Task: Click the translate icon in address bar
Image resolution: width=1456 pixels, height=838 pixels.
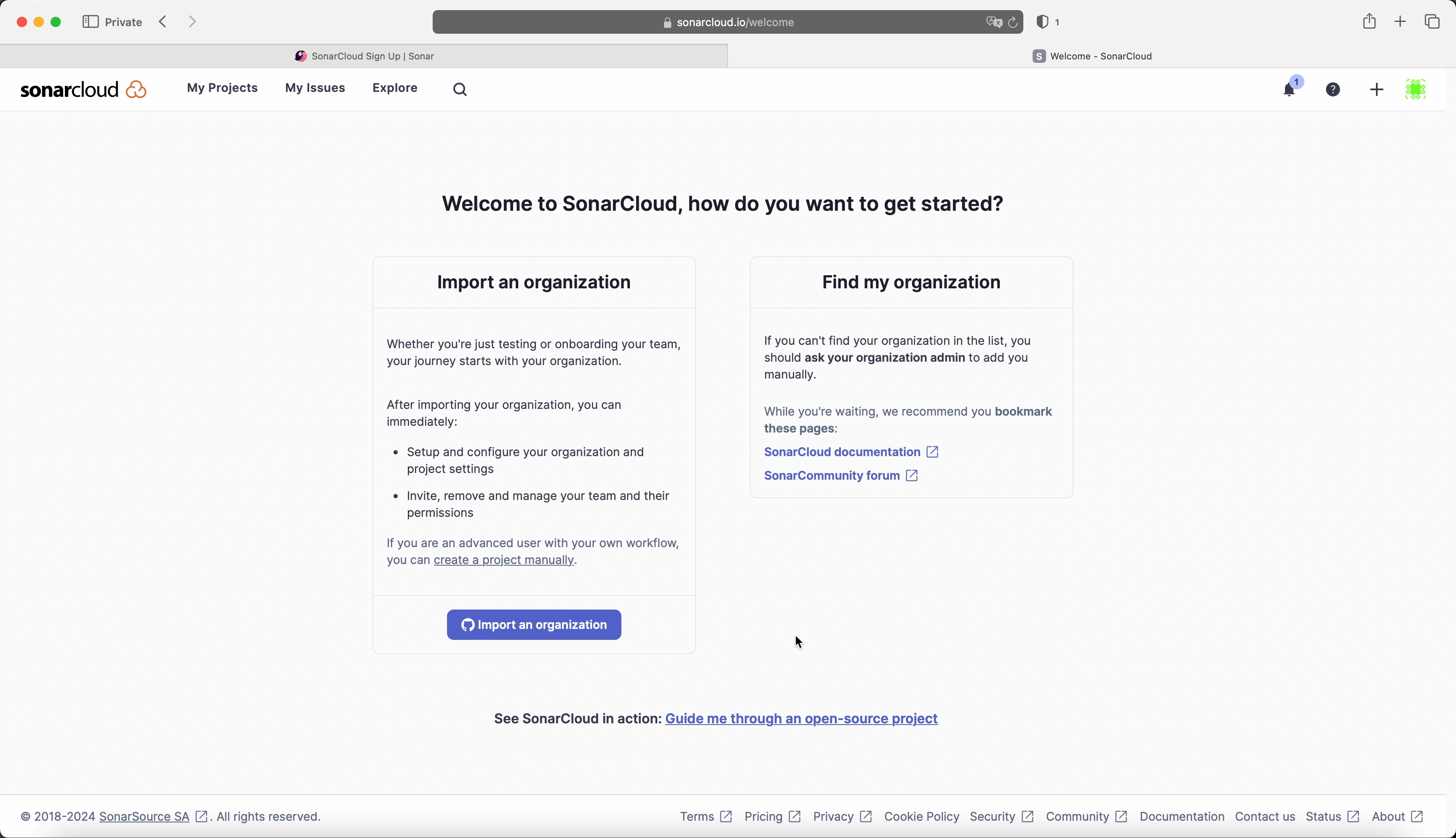Action: coord(994,22)
